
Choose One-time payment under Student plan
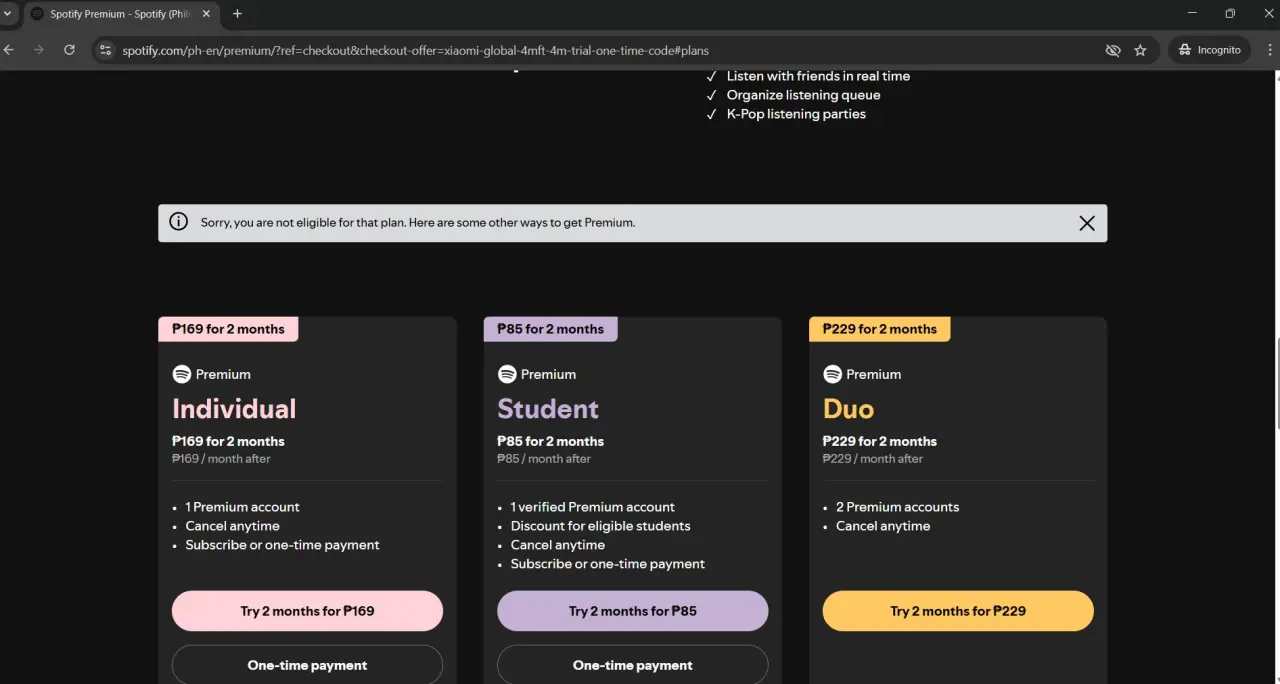(x=633, y=665)
